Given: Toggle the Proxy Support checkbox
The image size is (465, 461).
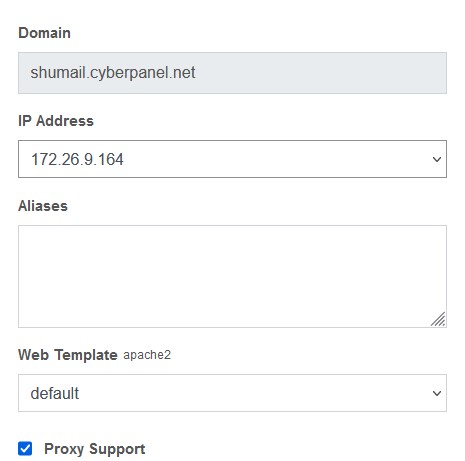Looking at the screenshot, I should [25, 448].
